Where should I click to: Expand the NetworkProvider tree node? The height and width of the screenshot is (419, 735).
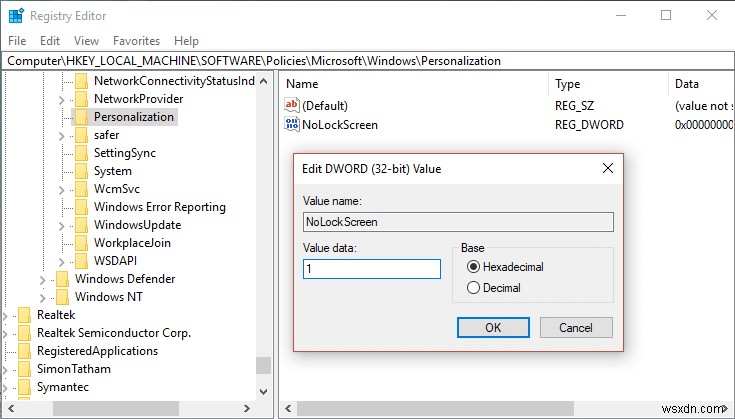pyautogui.click(x=62, y=99)
